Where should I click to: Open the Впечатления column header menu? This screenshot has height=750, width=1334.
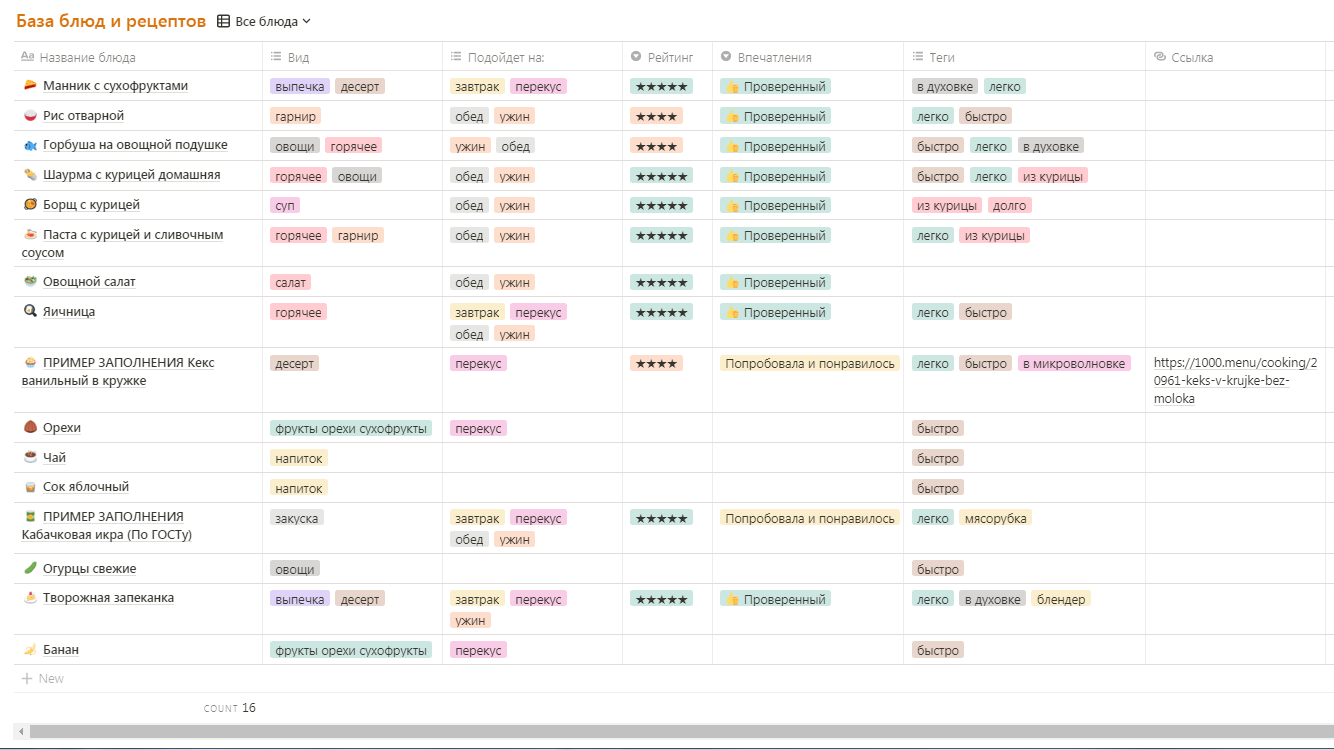808,57
